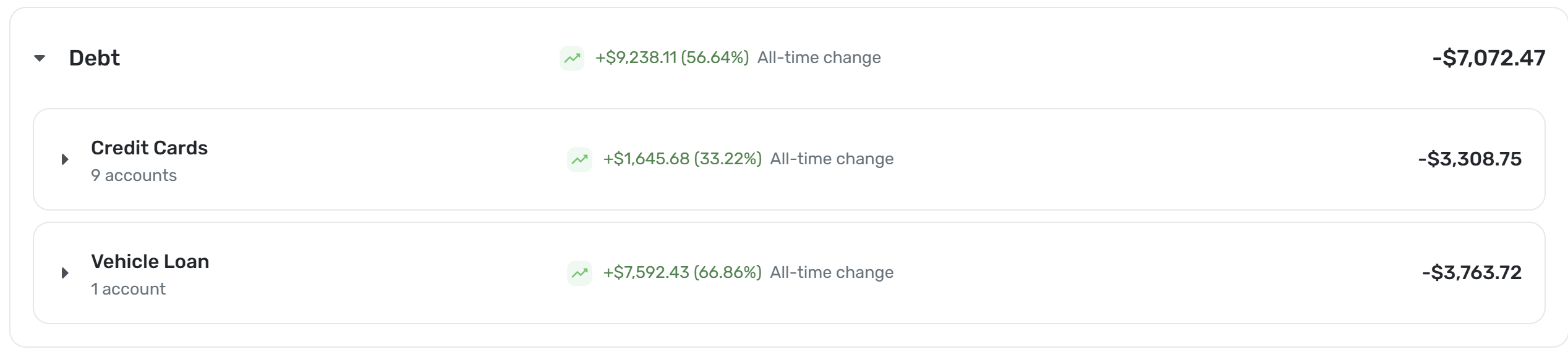Open the Credit Cards group title
The image size is (1568, 352).
(149, 148)
